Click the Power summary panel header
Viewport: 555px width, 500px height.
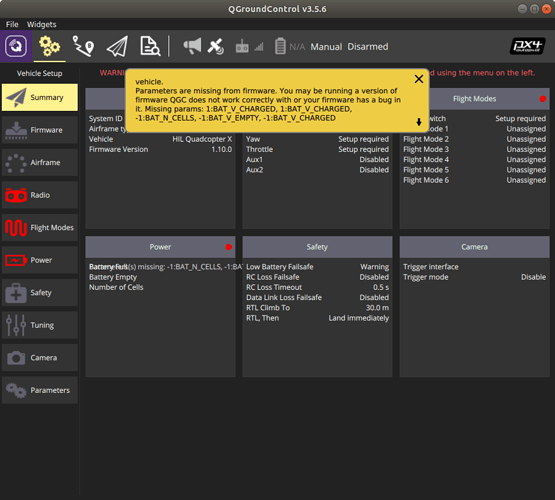(x=160, y=247)
